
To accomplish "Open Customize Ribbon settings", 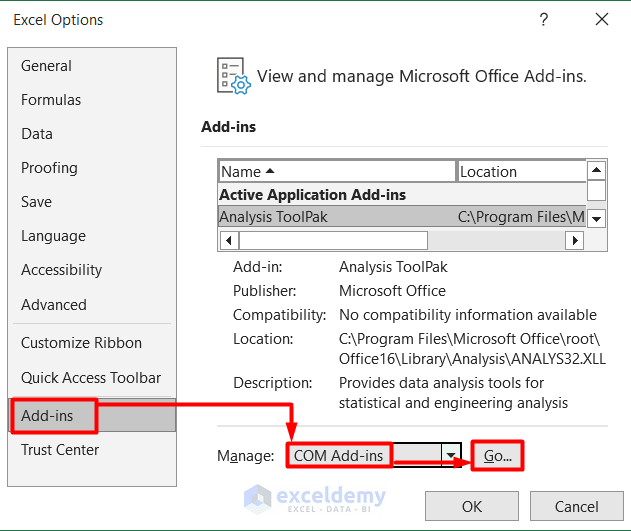I will (x=82, y=343).
